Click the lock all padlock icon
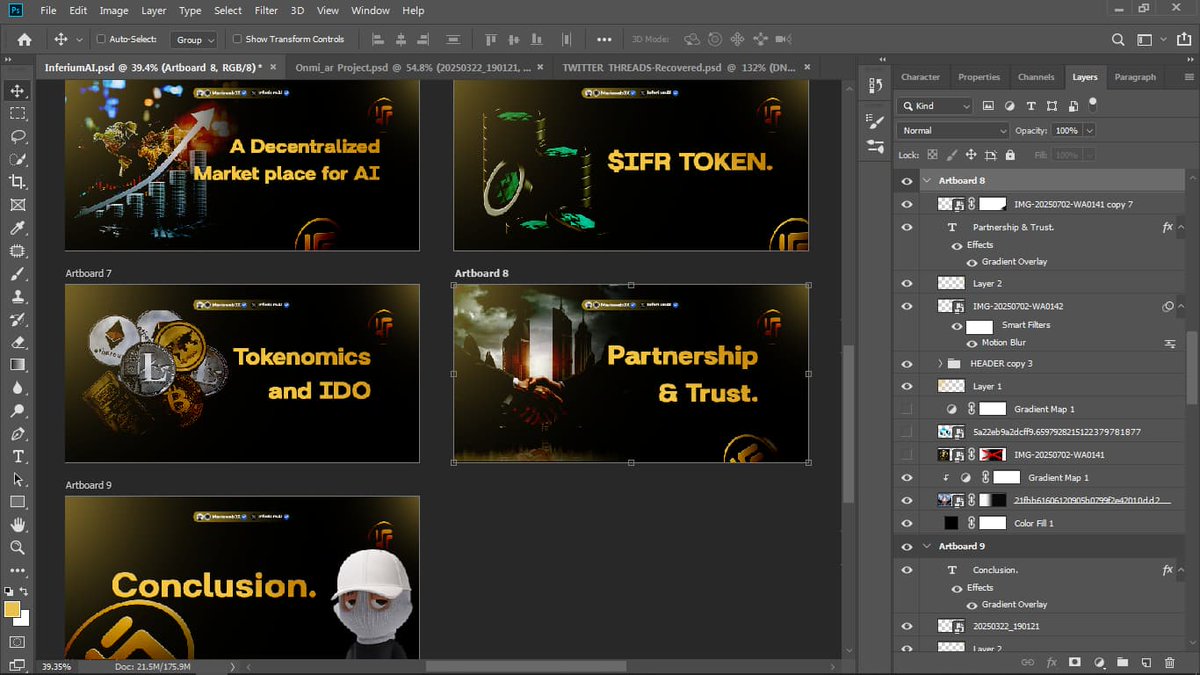Image resolution: width=1200 pixels, height=675 pixels. point(1010,155)
